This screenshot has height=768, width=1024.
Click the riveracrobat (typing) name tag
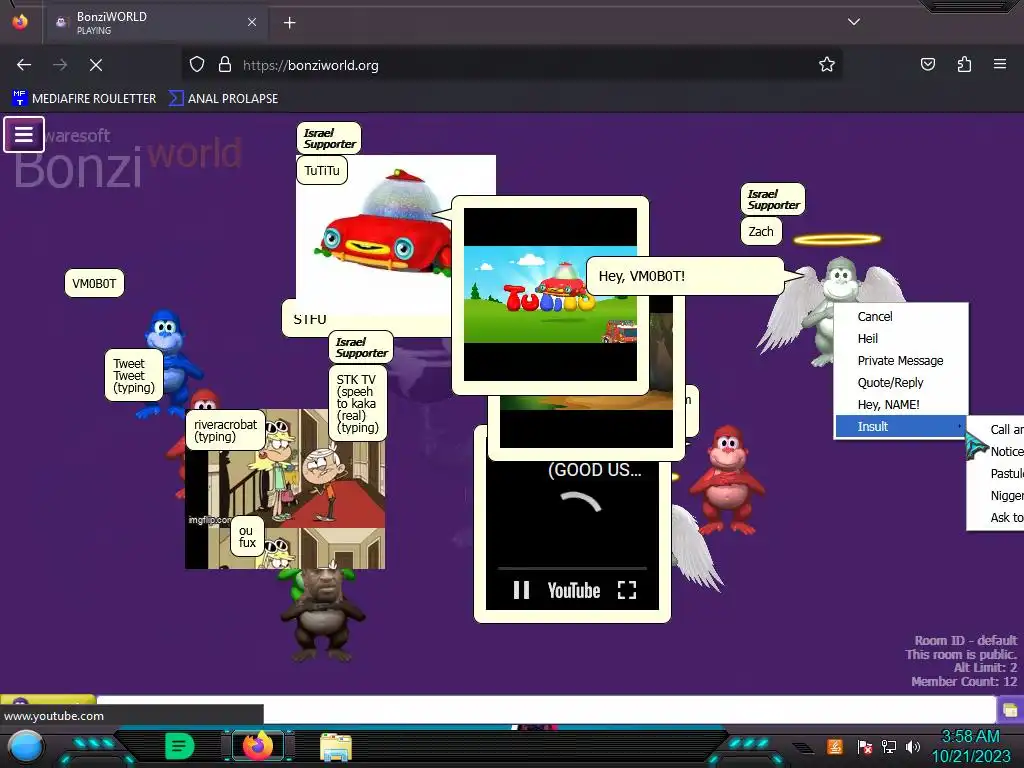click(x=225, y=430)
